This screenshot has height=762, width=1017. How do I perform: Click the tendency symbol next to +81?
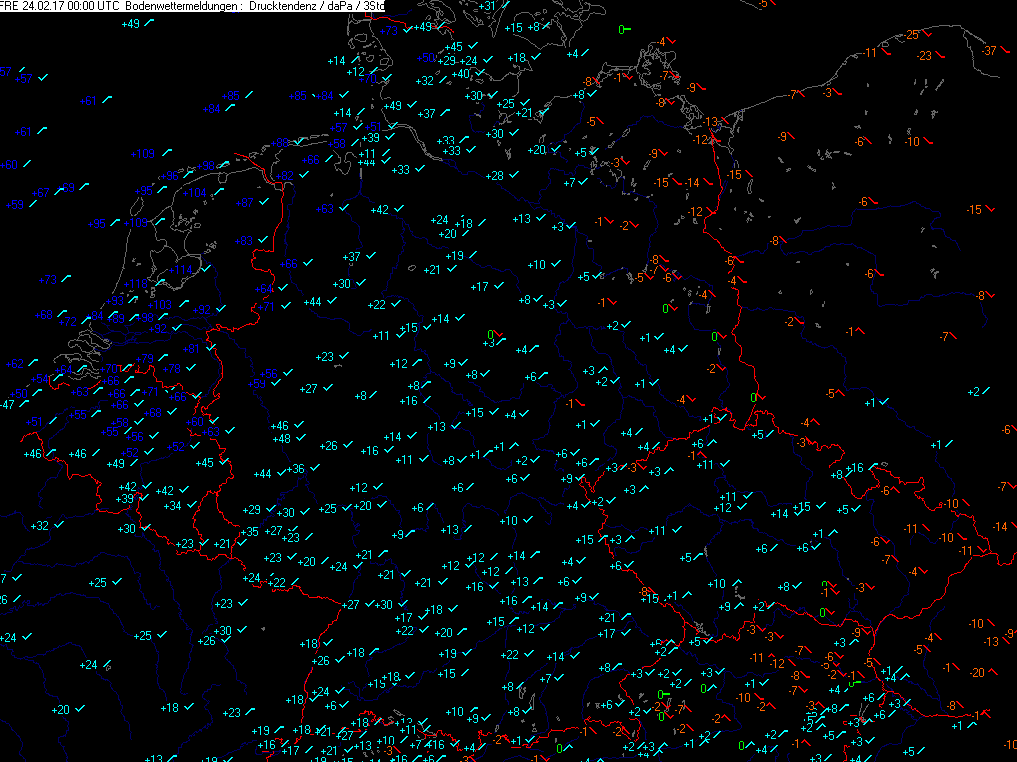(208, 349)
